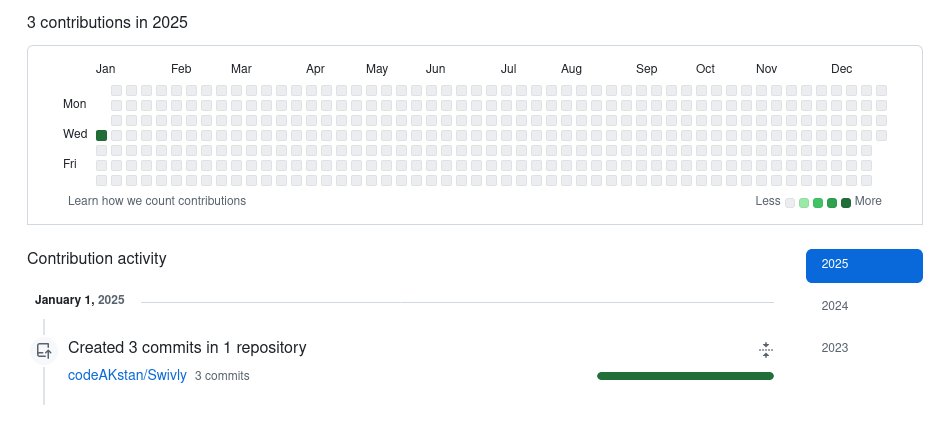Click the green commits proportion bar
Screen dimensions: 952x422
[685, 376]
